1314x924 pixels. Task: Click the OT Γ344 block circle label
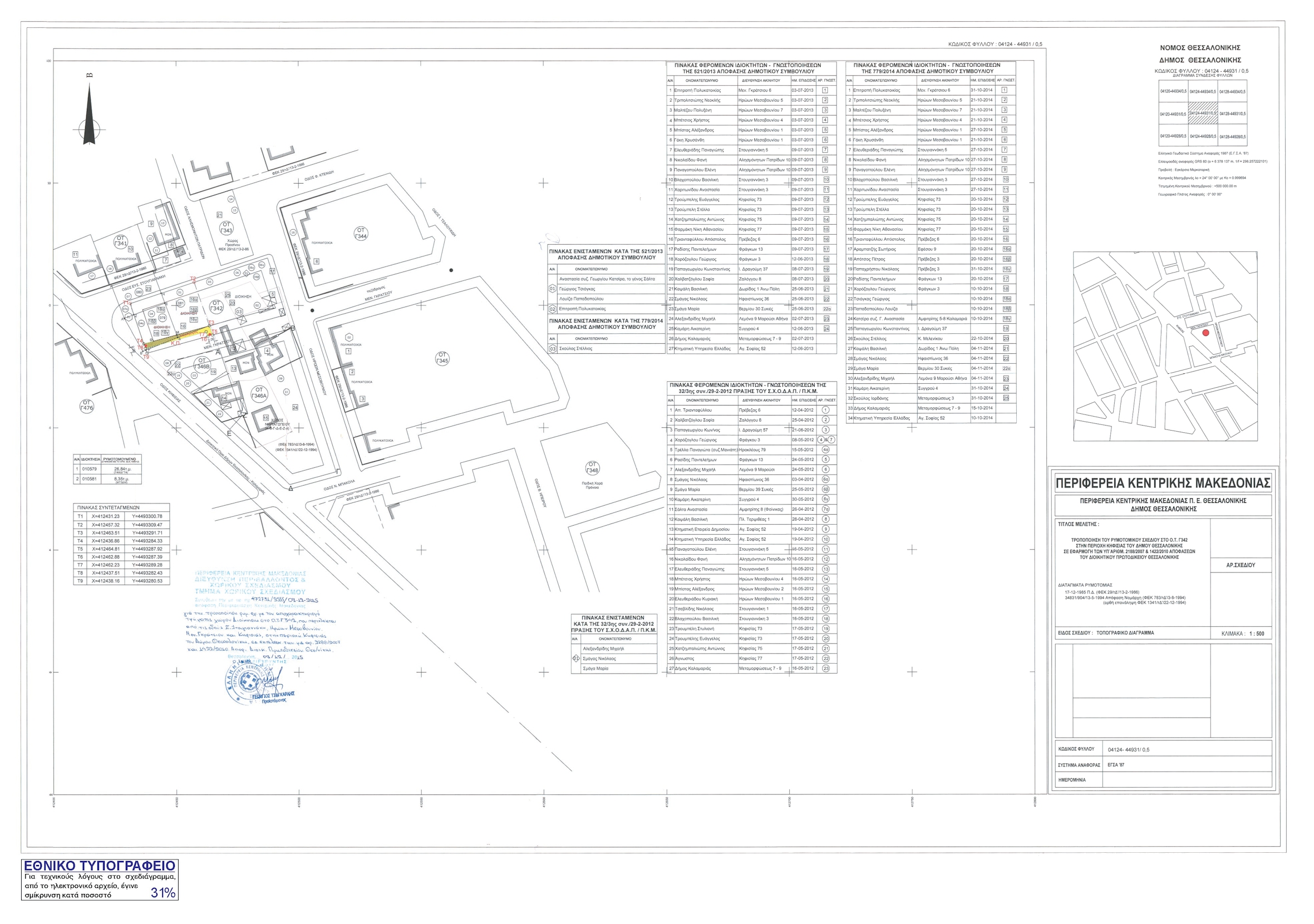[x=361, y=233]
